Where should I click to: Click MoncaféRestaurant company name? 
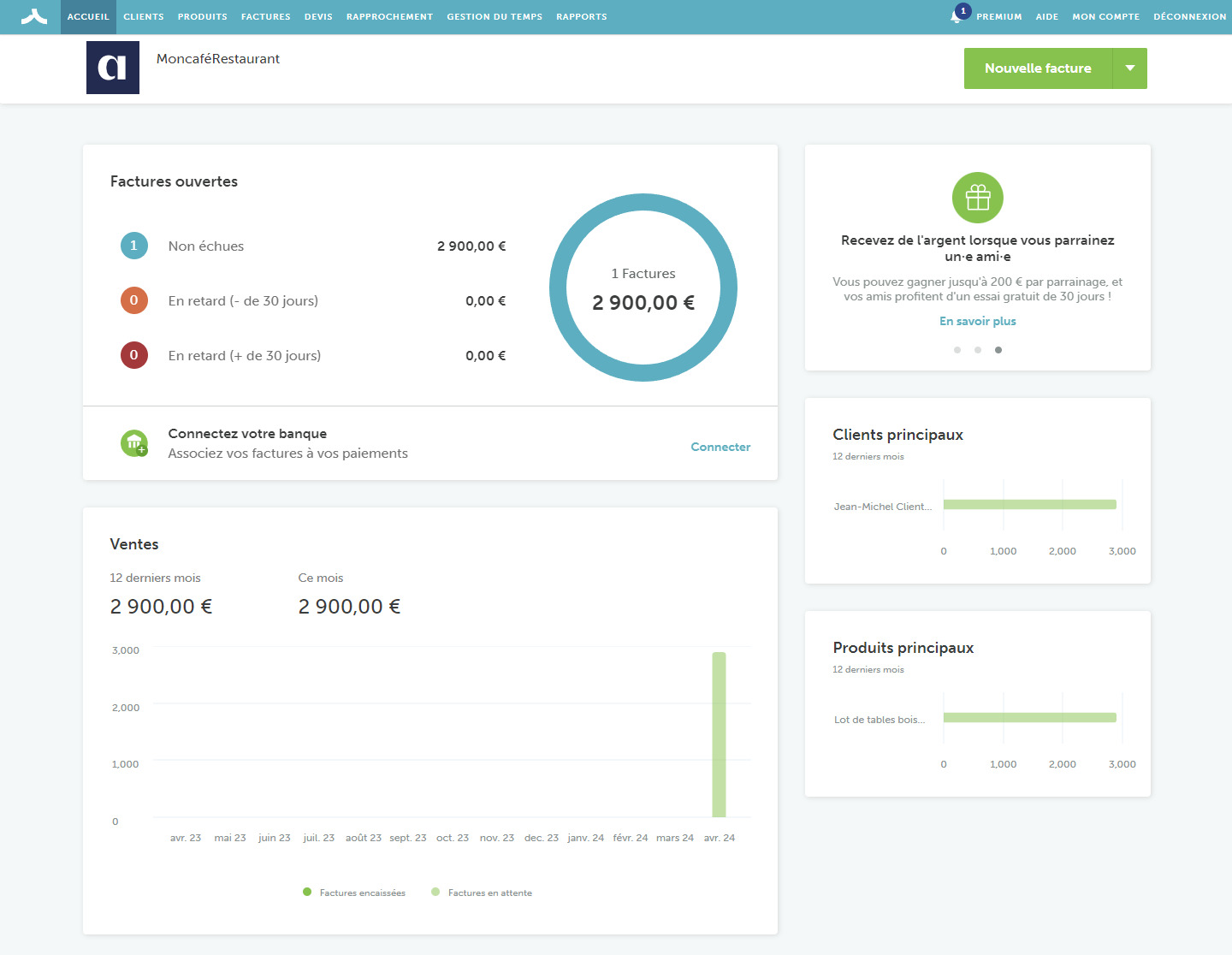coord(218,59)
